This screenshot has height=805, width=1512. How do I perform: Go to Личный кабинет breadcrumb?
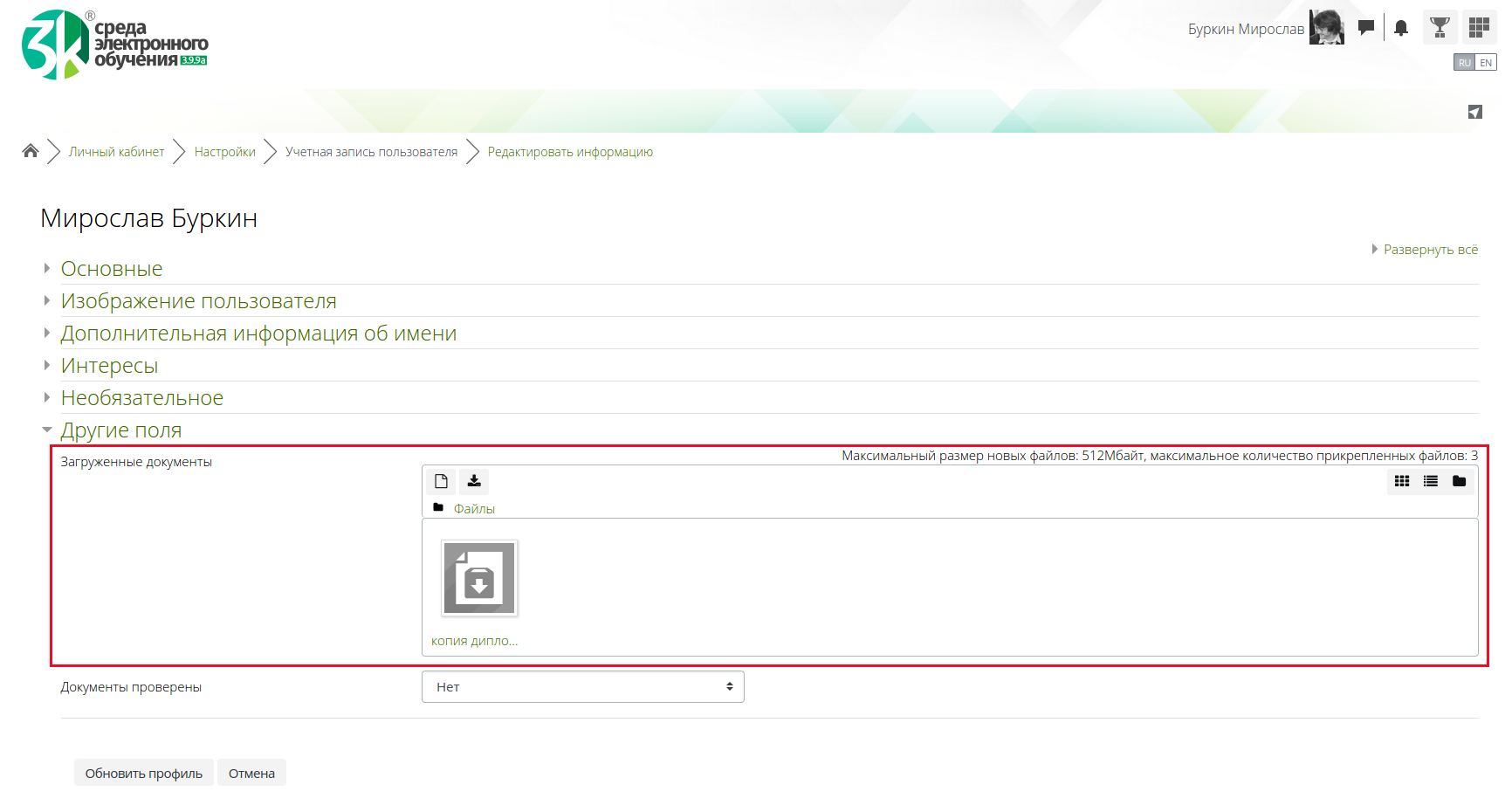click(116, 152)
